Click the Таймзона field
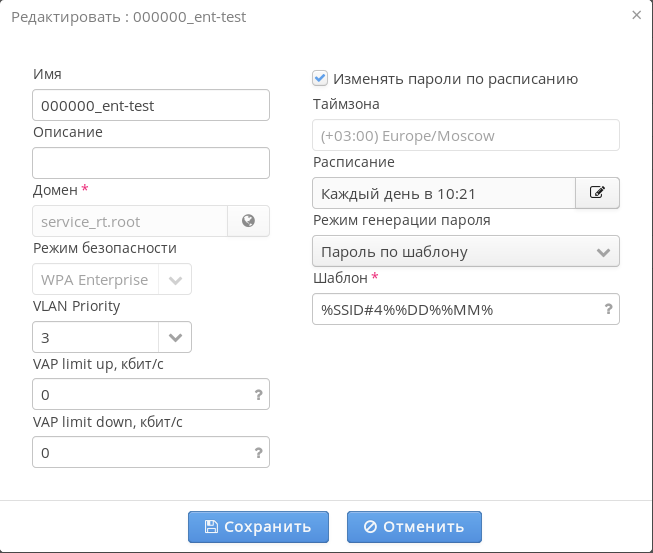The height and width of the screenshot is (553, 653). point(466,135)
